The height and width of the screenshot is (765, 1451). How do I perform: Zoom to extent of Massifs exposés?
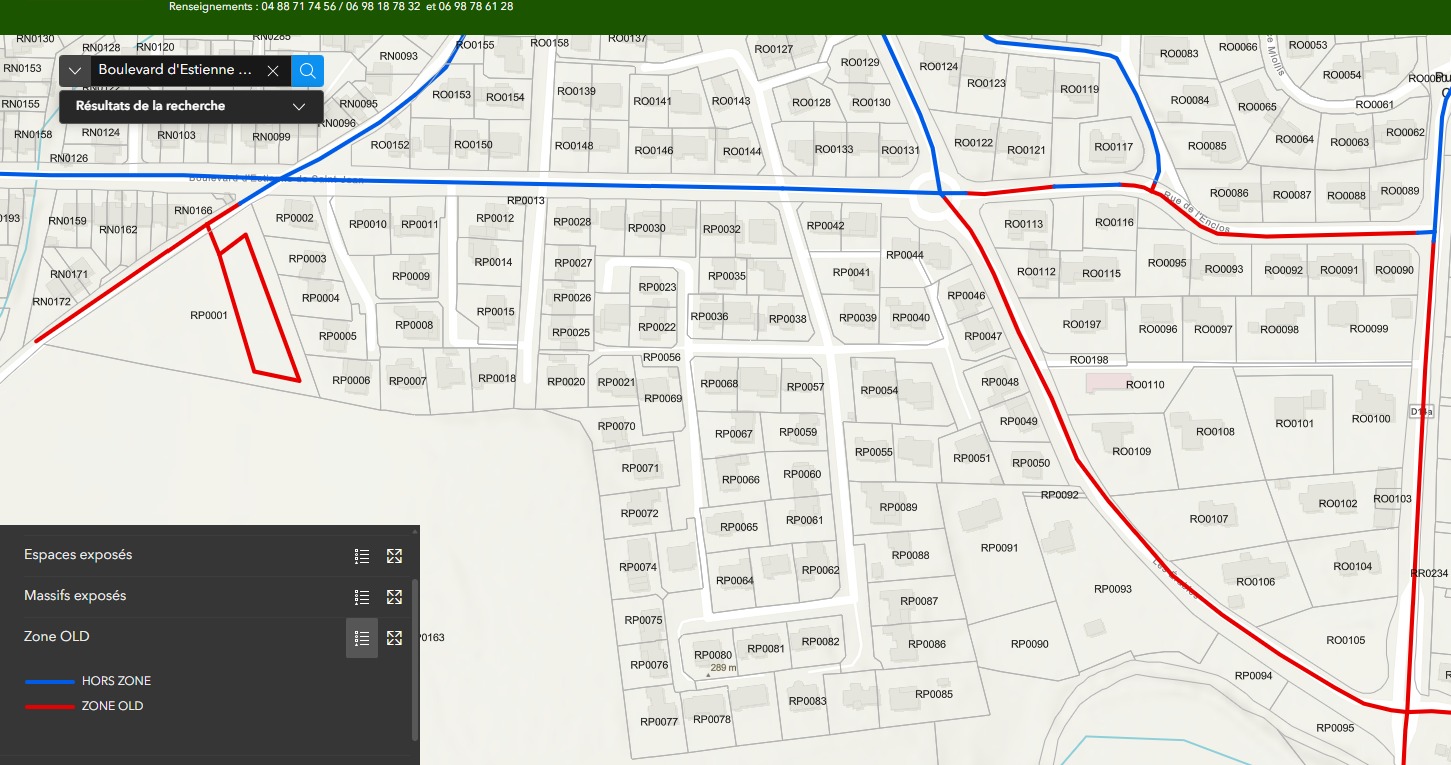[x=394, y=597]
